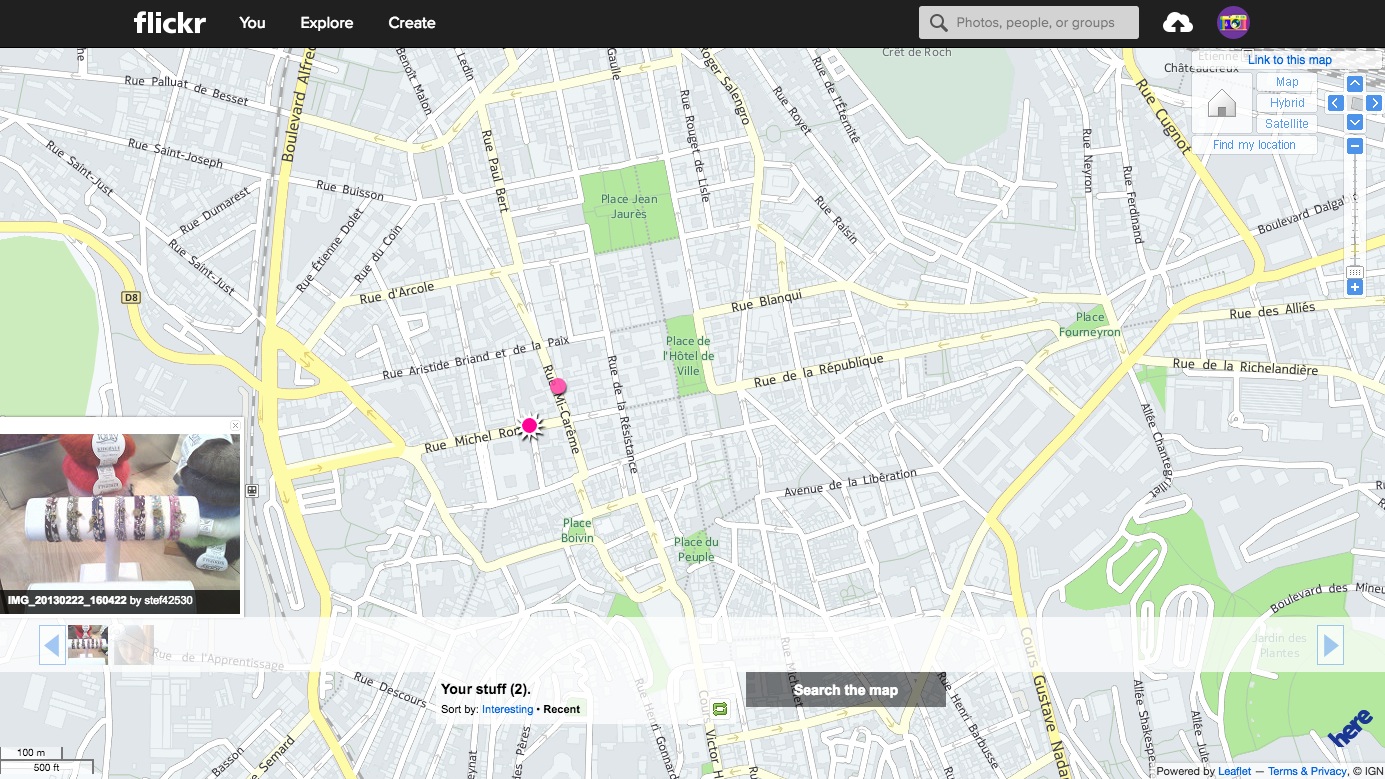Zoom out with the minus icon
This screenshot has height=779, width=1385.
(x=1354, y=145)
